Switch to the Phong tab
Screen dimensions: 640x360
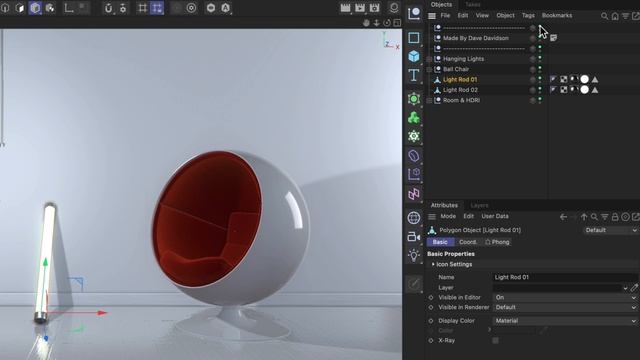[x=498, y=242]
